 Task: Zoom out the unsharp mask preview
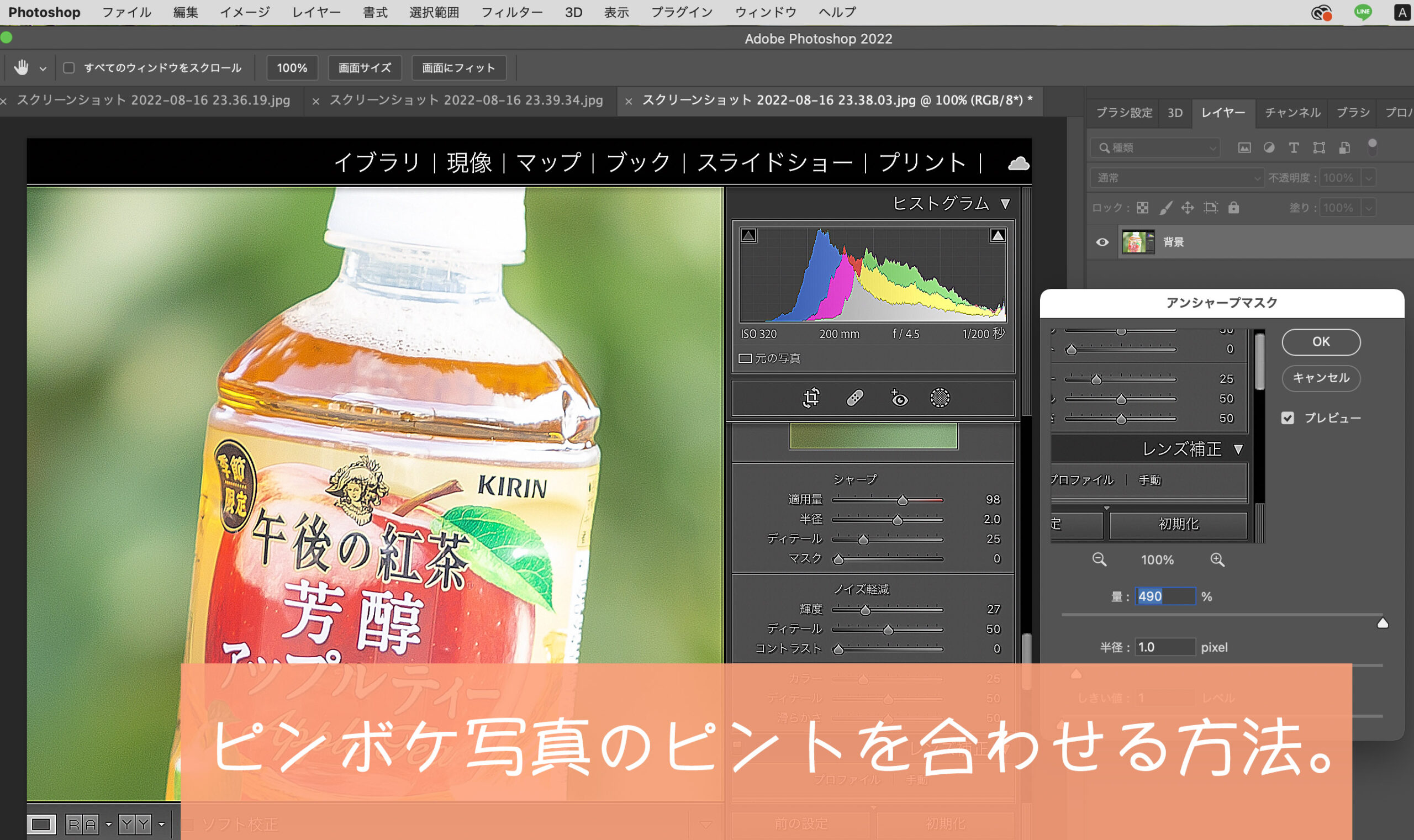(1099, 560)
